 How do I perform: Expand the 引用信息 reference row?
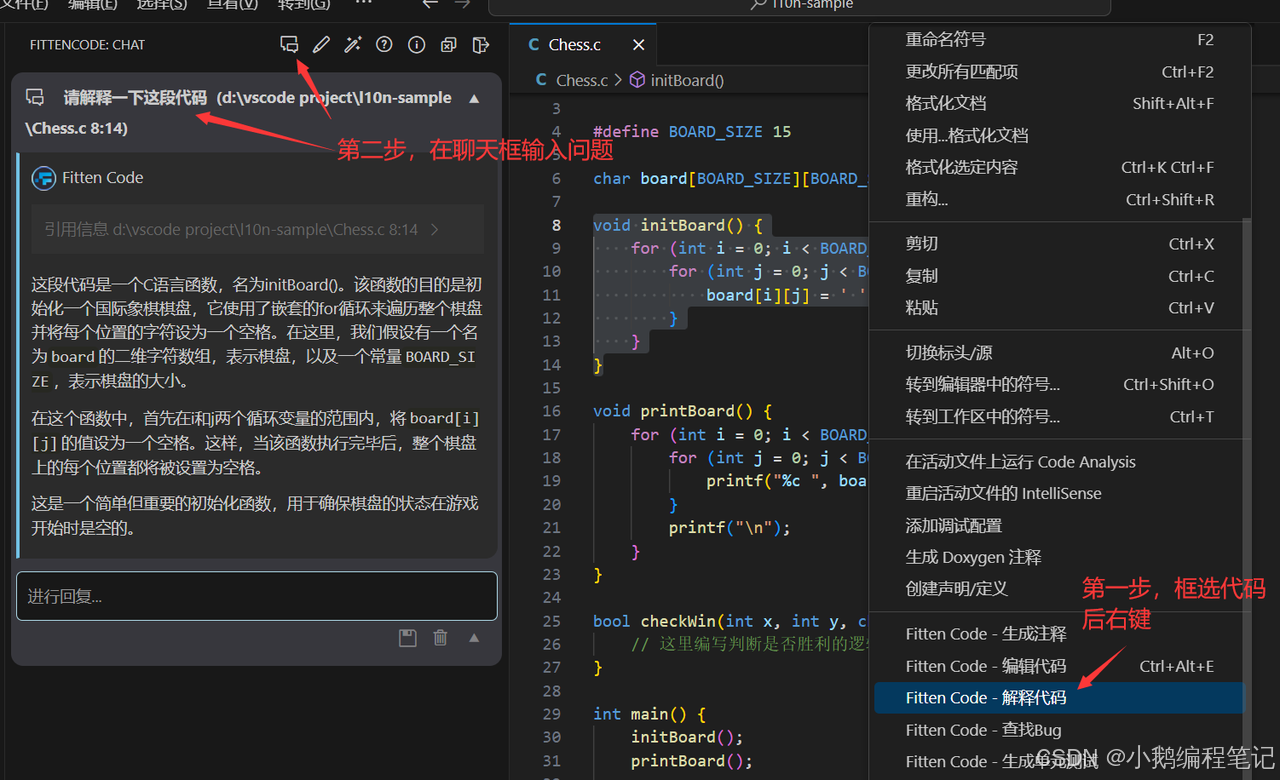258,229
